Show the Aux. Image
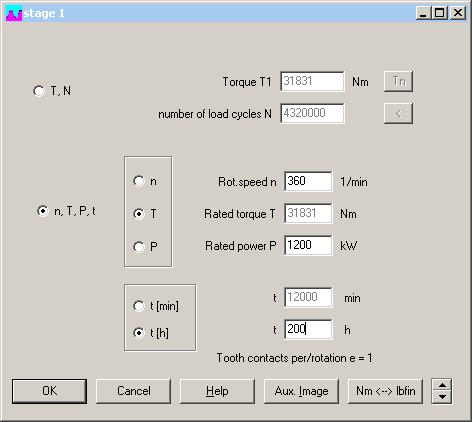This screenshot has height=422, width=472. 301,391
